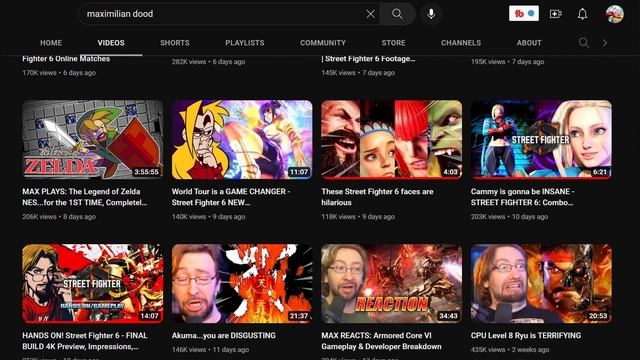640x360 pixels.
Task: Search within channel using tab-bar magnifier
Action: pyautogui.click(x=584, y=42)
